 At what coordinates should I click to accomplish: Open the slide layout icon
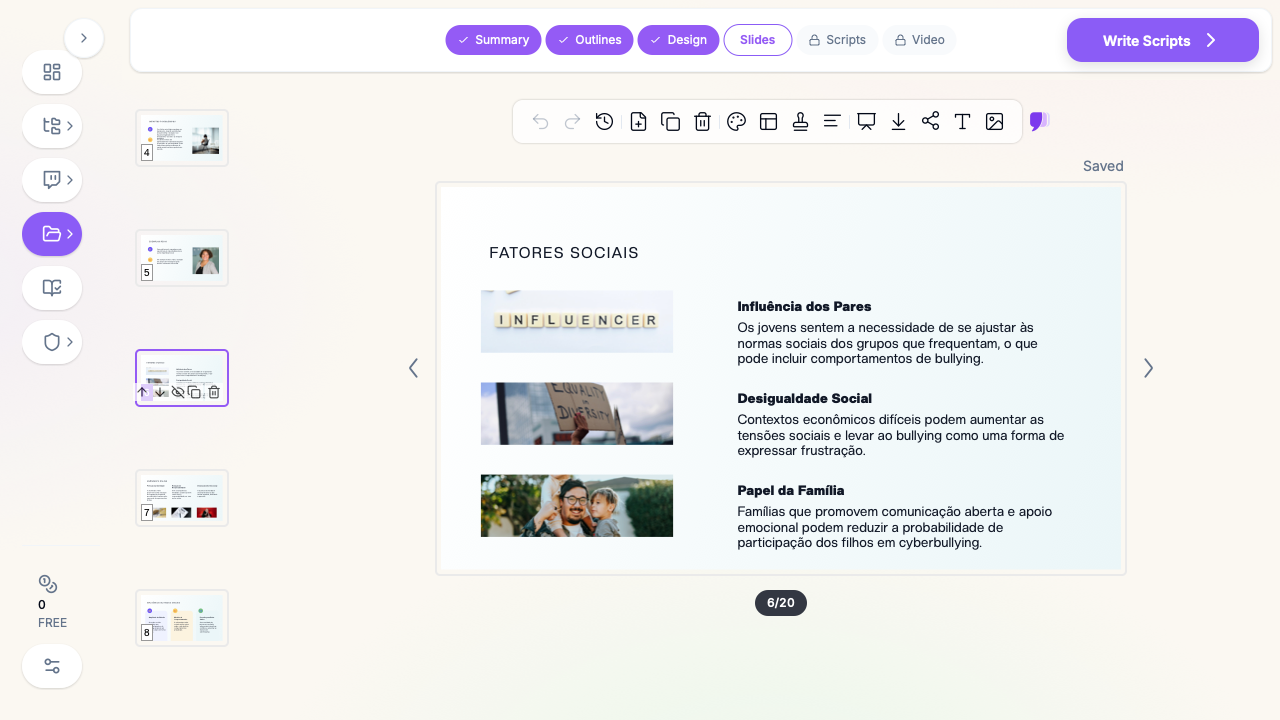point(769,121)
